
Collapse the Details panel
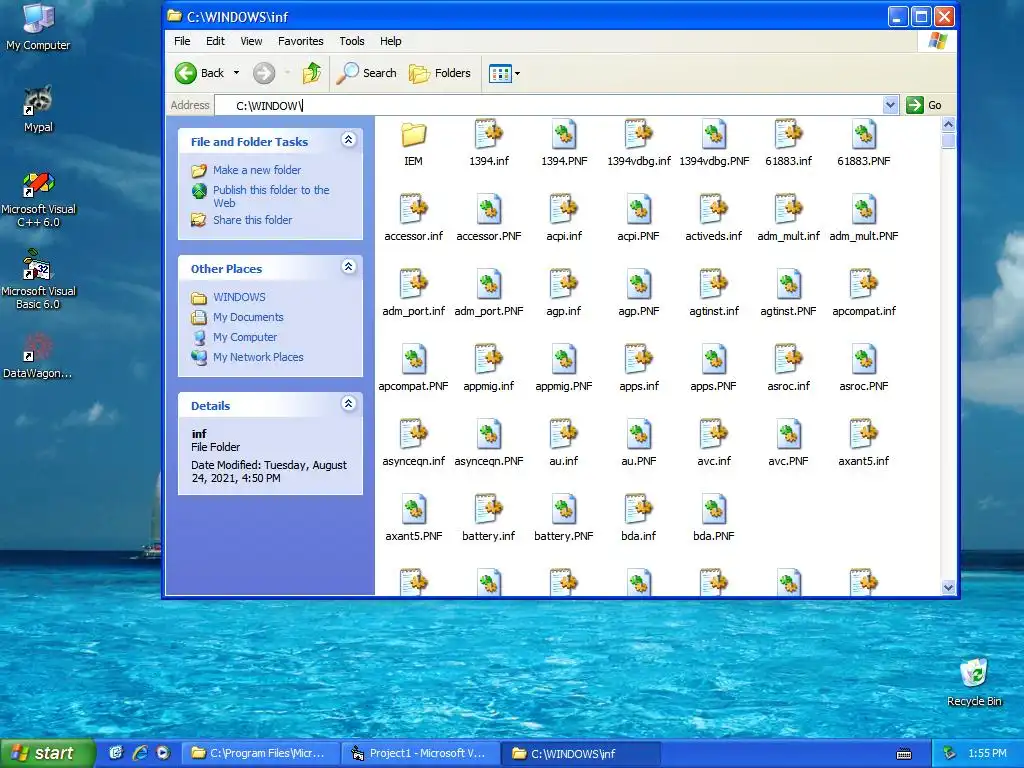349,404
